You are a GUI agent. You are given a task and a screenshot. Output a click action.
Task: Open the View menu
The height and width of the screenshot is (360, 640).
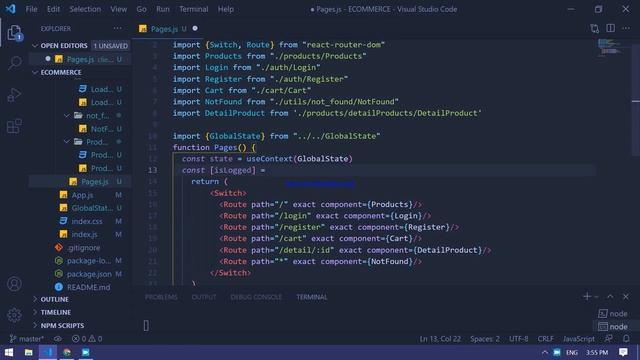tap(118, 9)
